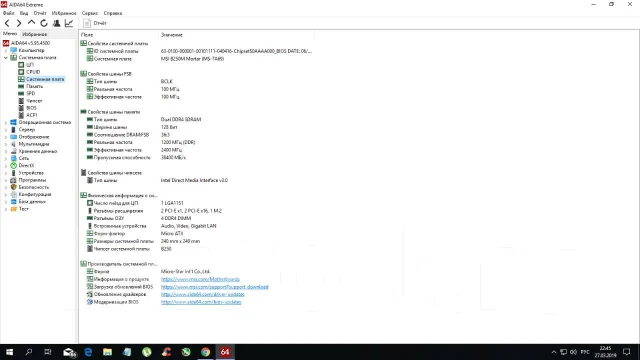
Task: Expand the Компьютер tree node
Action: tap(6, 50)
